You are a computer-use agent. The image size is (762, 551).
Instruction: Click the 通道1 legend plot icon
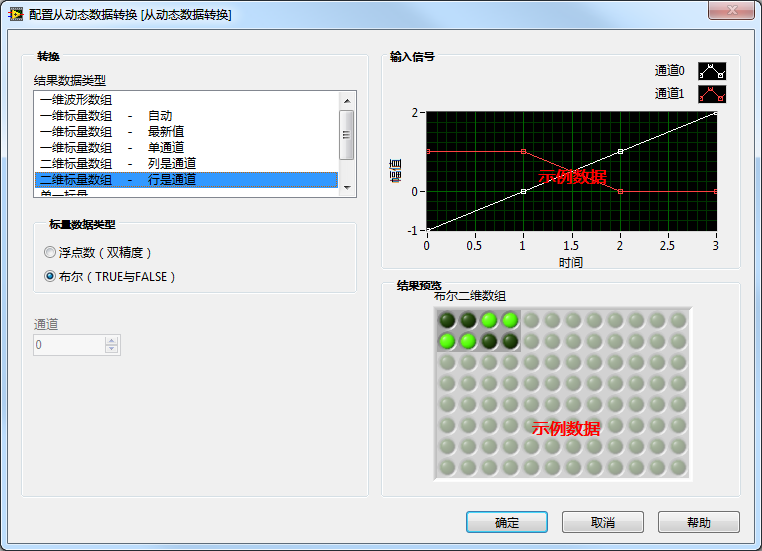pyautogui.click(x=711, y=94)
